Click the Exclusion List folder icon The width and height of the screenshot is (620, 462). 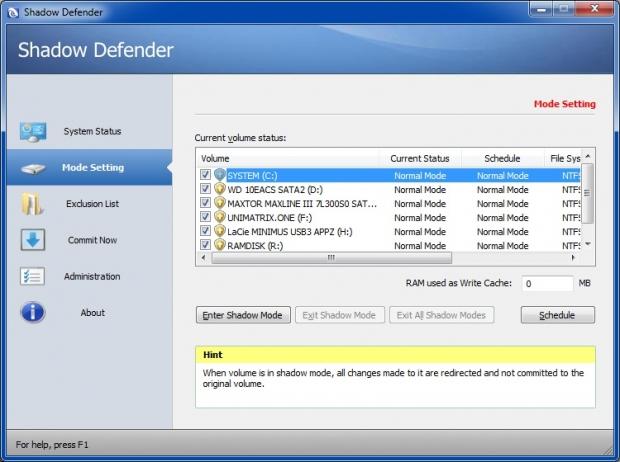[x=32, y=204]
